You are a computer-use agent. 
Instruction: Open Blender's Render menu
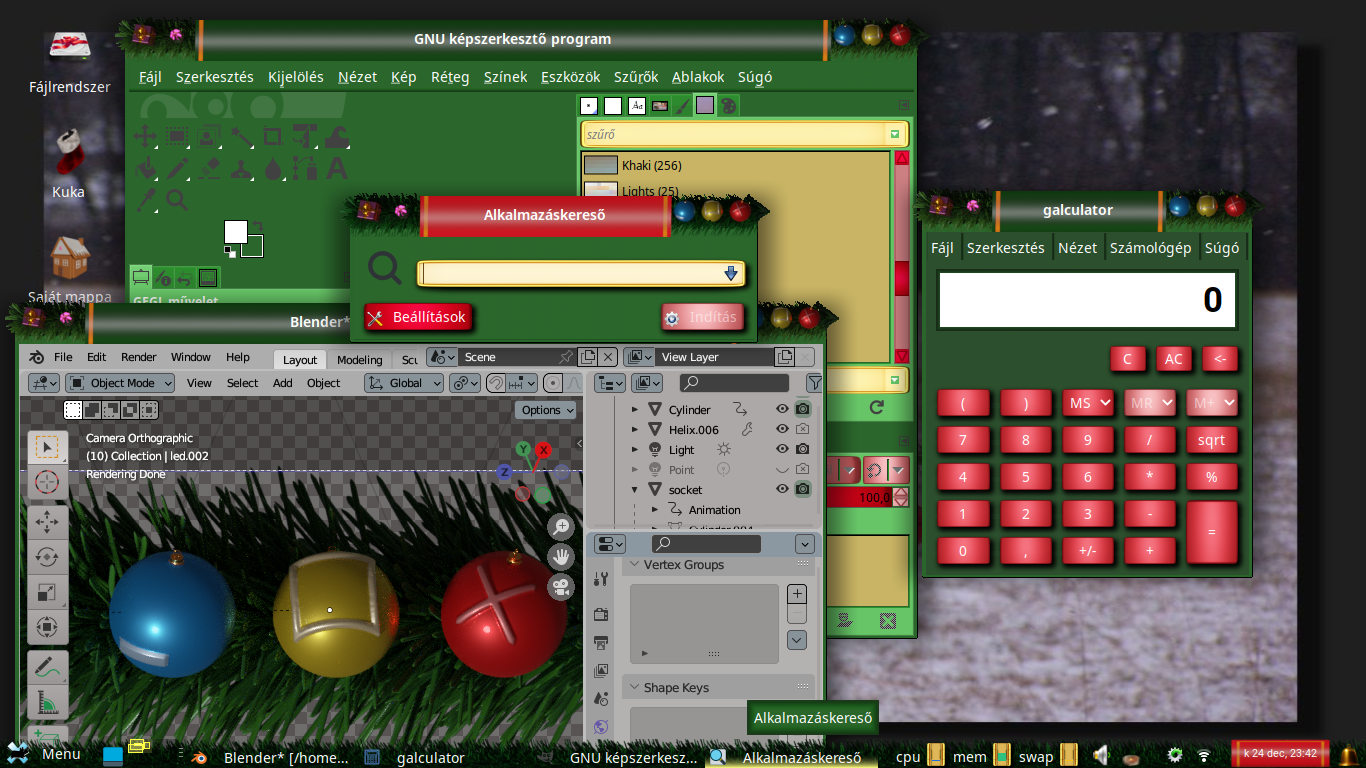coord(139,357)
